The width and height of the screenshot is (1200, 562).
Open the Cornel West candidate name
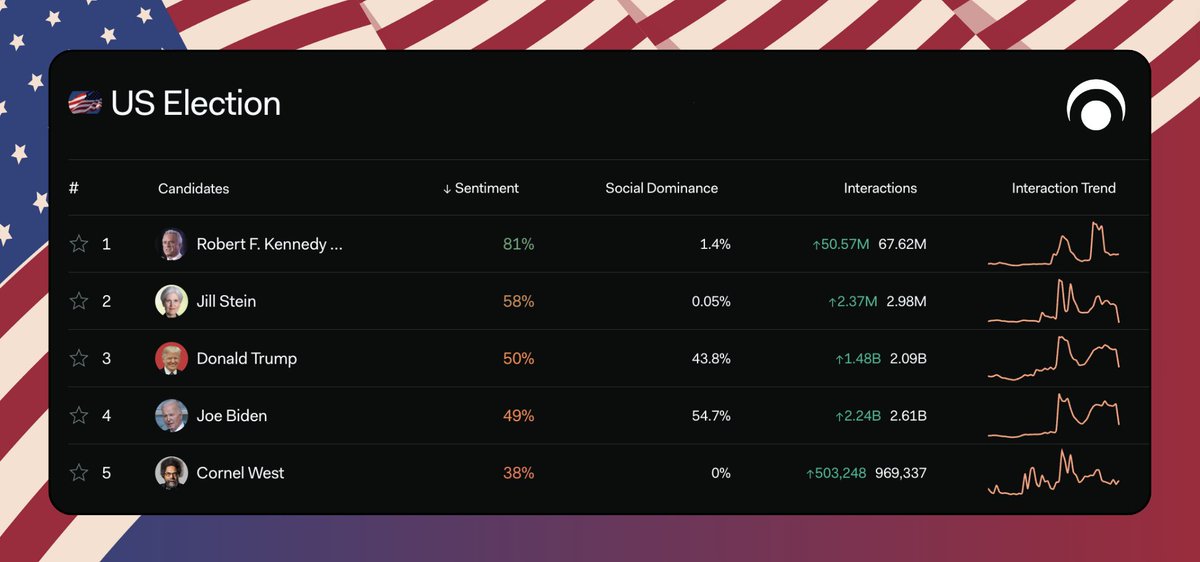240,472
